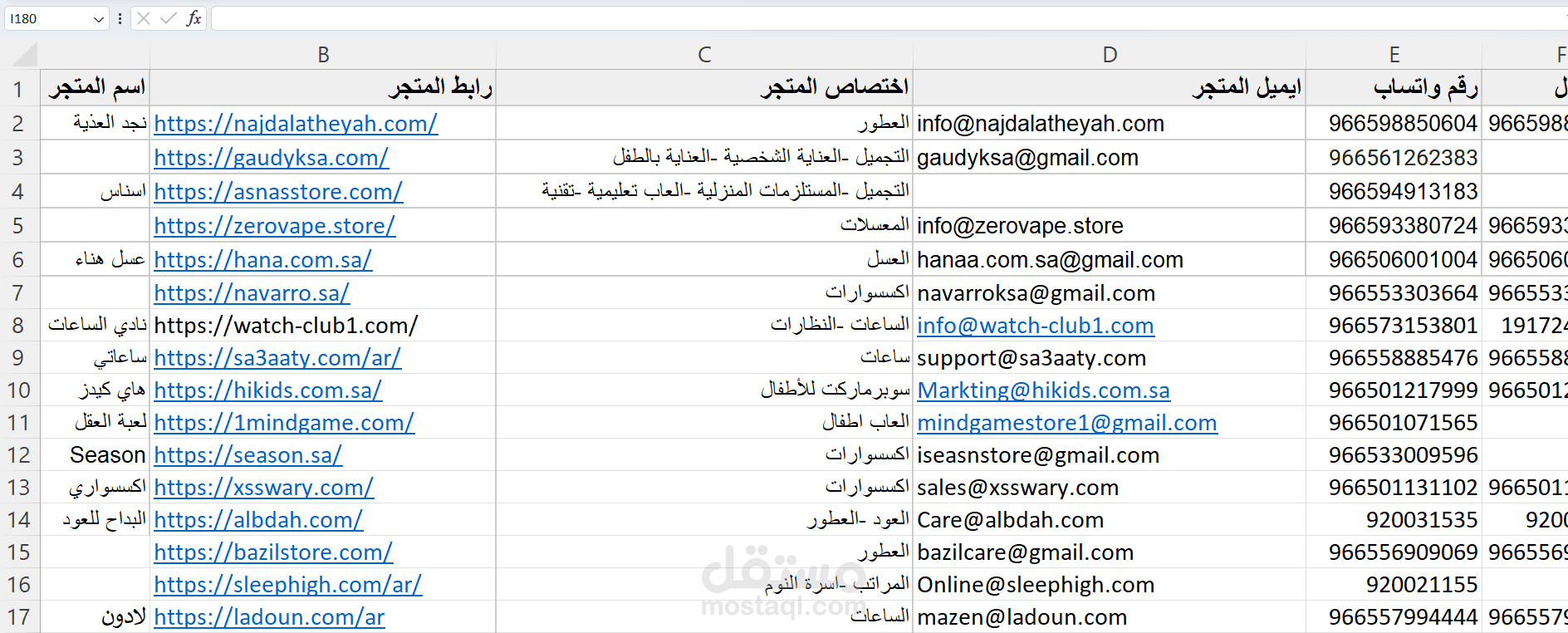Select the cell 920021155
This screenshot has height=633, width=1568.
click(x=1394, y=585)
